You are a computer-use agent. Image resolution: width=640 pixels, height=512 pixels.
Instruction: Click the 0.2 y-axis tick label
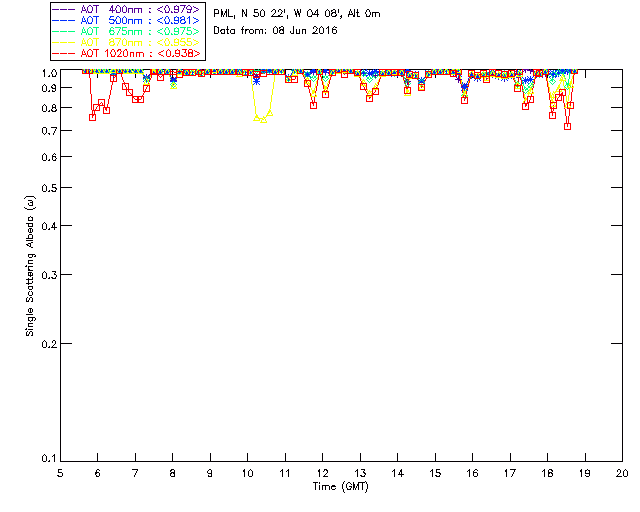coord(49,344)
